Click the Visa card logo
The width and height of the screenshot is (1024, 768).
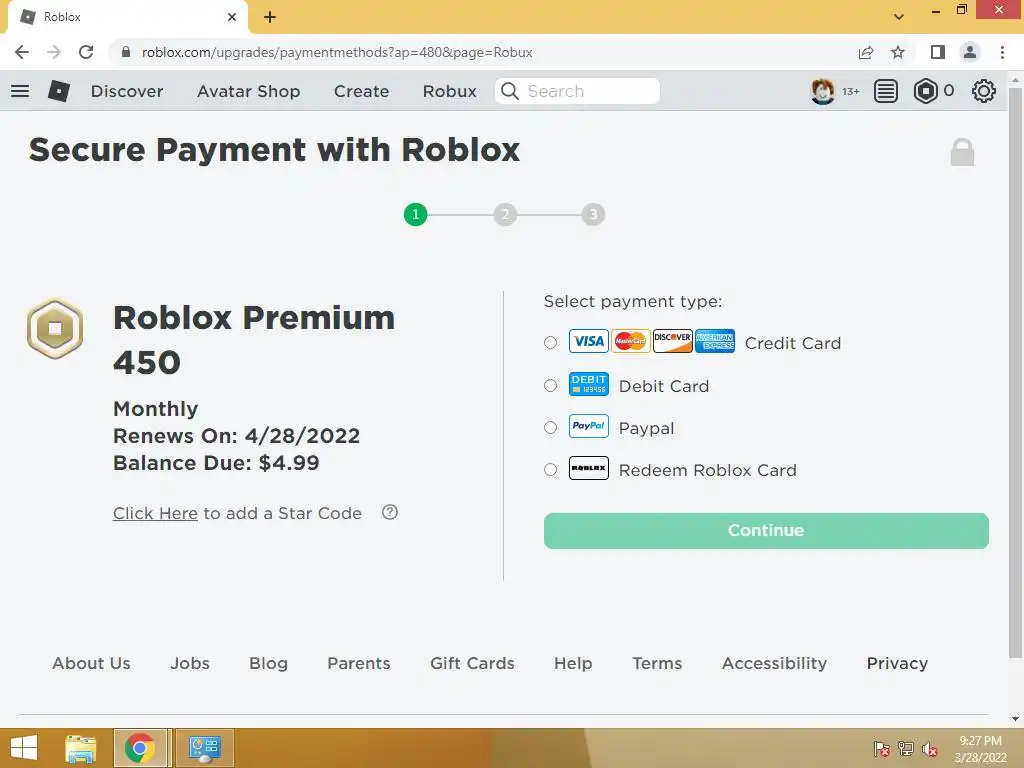[588, 341]
